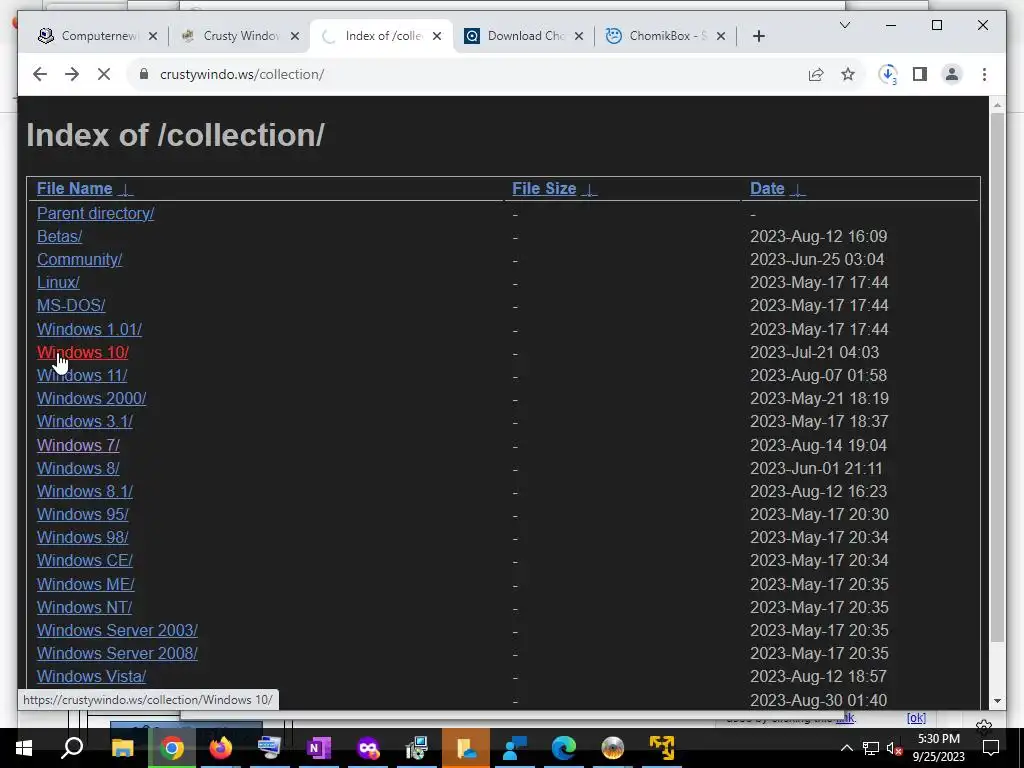Open the Windows 95 folder
Image resolution: width=1024 pixels, height=768 pixels.
coord(82,515)
